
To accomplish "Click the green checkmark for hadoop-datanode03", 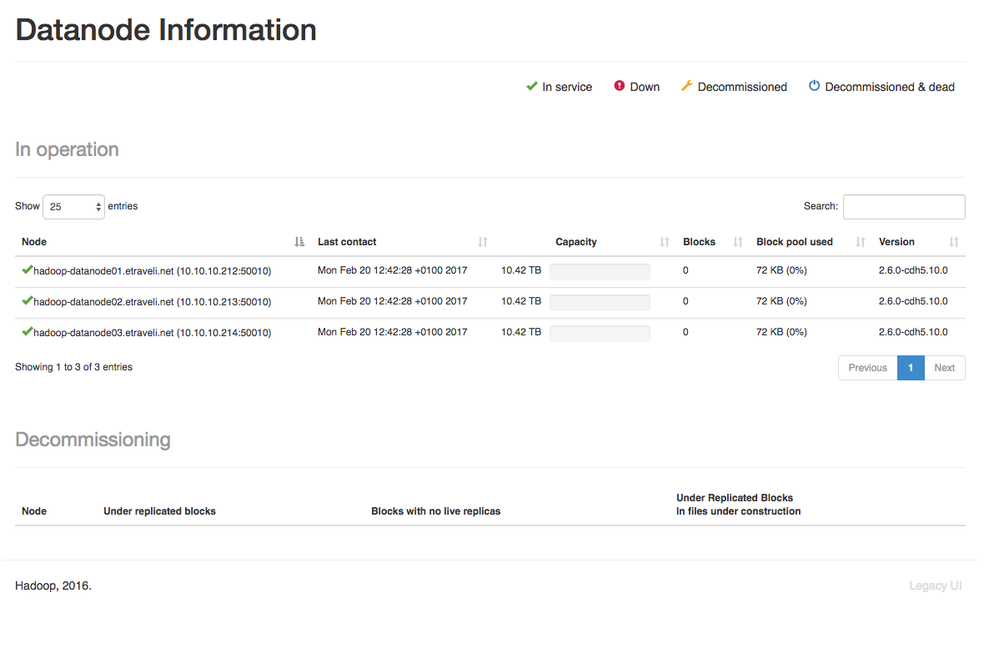I will pyautogui.click(x=27, y=331).
